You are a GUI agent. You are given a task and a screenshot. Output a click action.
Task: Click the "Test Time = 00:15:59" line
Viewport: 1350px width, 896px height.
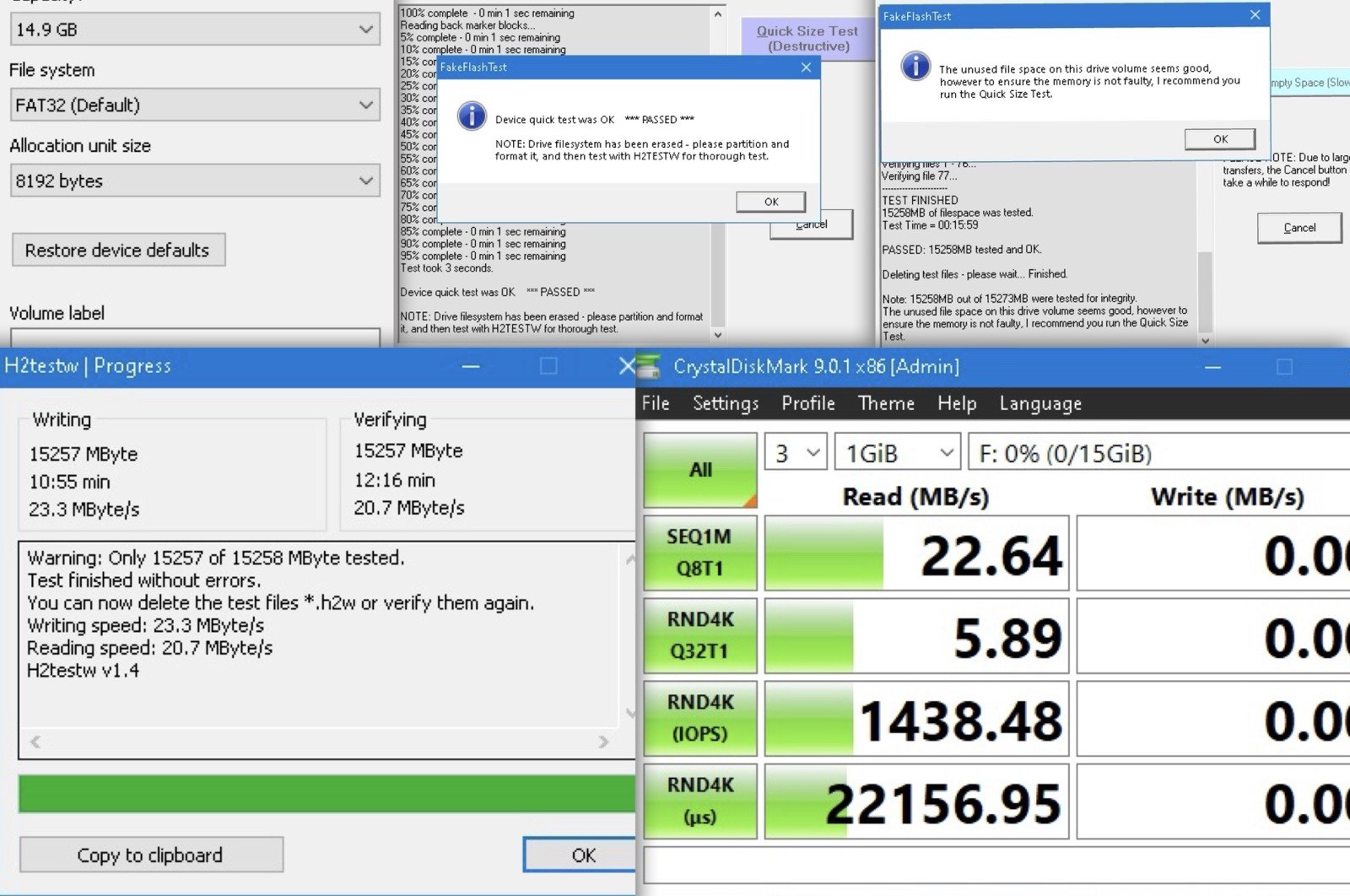930,225
